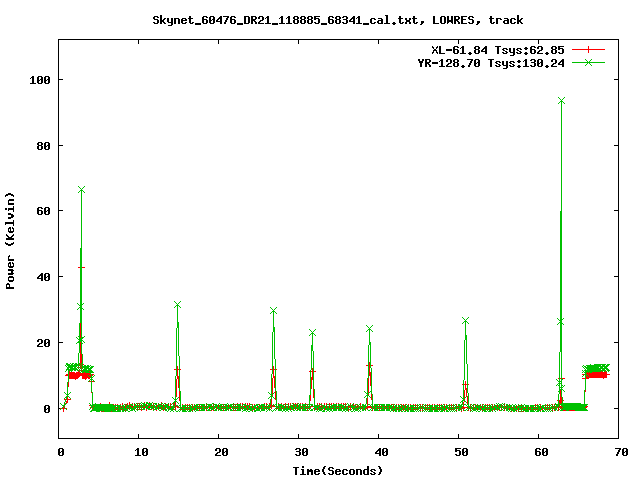Click the green peak marker near 27 seconds
Screen dimensions: 640x480
coord(273,311)
